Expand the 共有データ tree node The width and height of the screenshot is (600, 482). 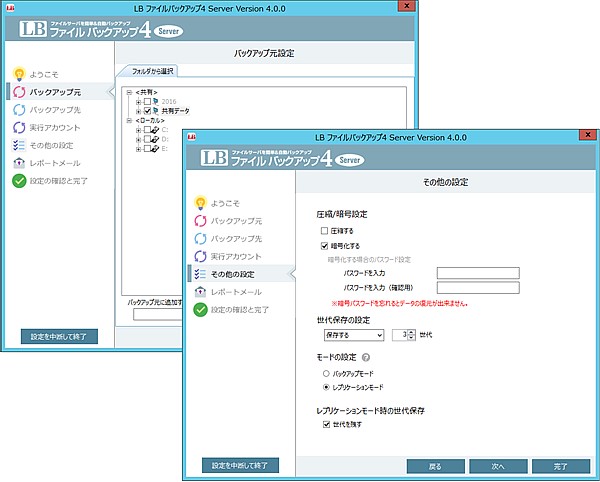pos(138,110)
